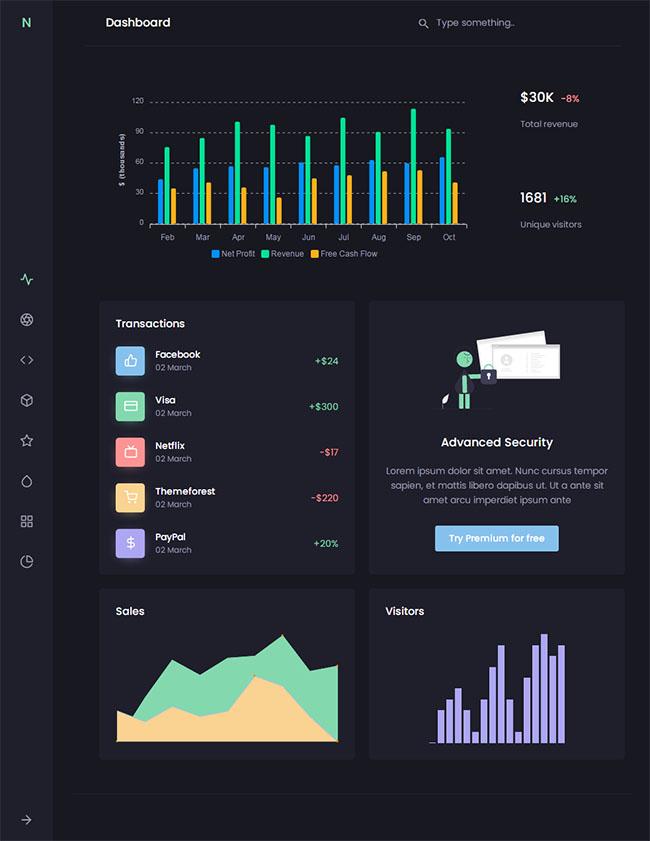Click the search magnifier icon
The image size is (650, 841).
click(x=423, y=24)
